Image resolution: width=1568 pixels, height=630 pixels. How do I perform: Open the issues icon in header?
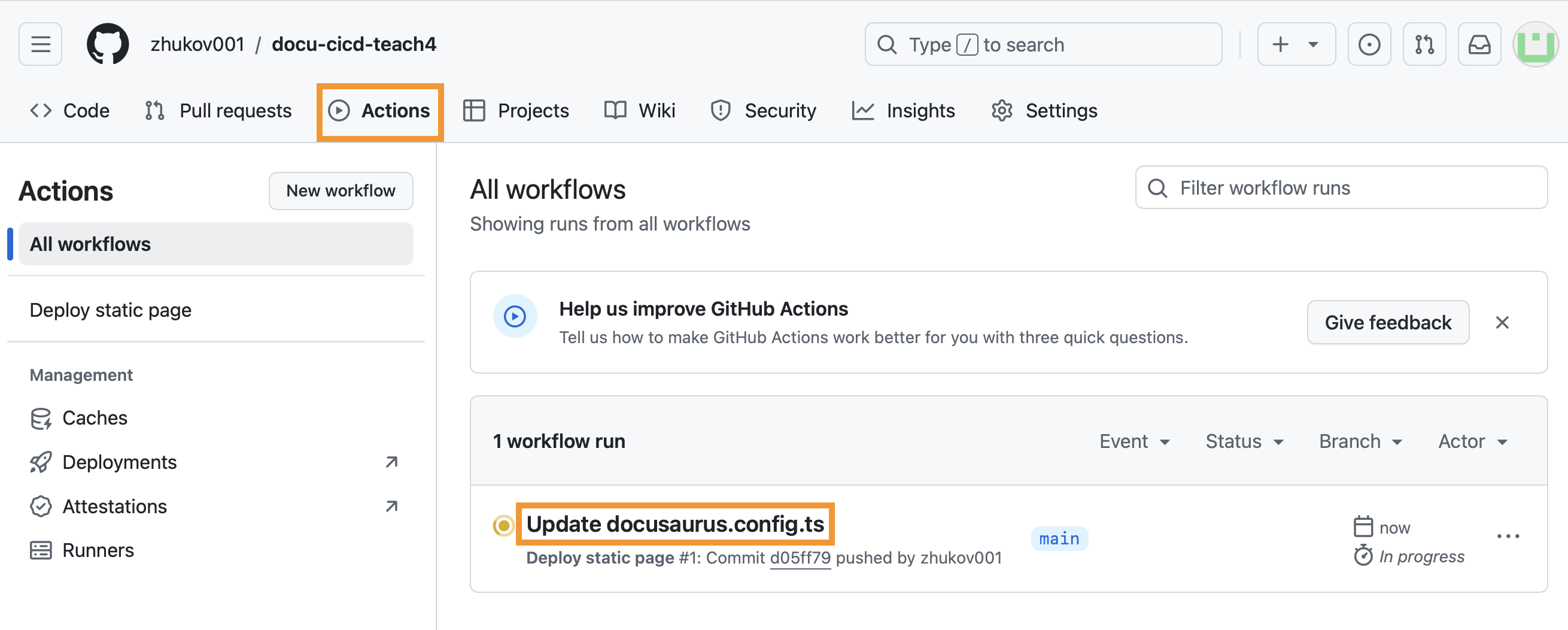(x=1369, y=44)
